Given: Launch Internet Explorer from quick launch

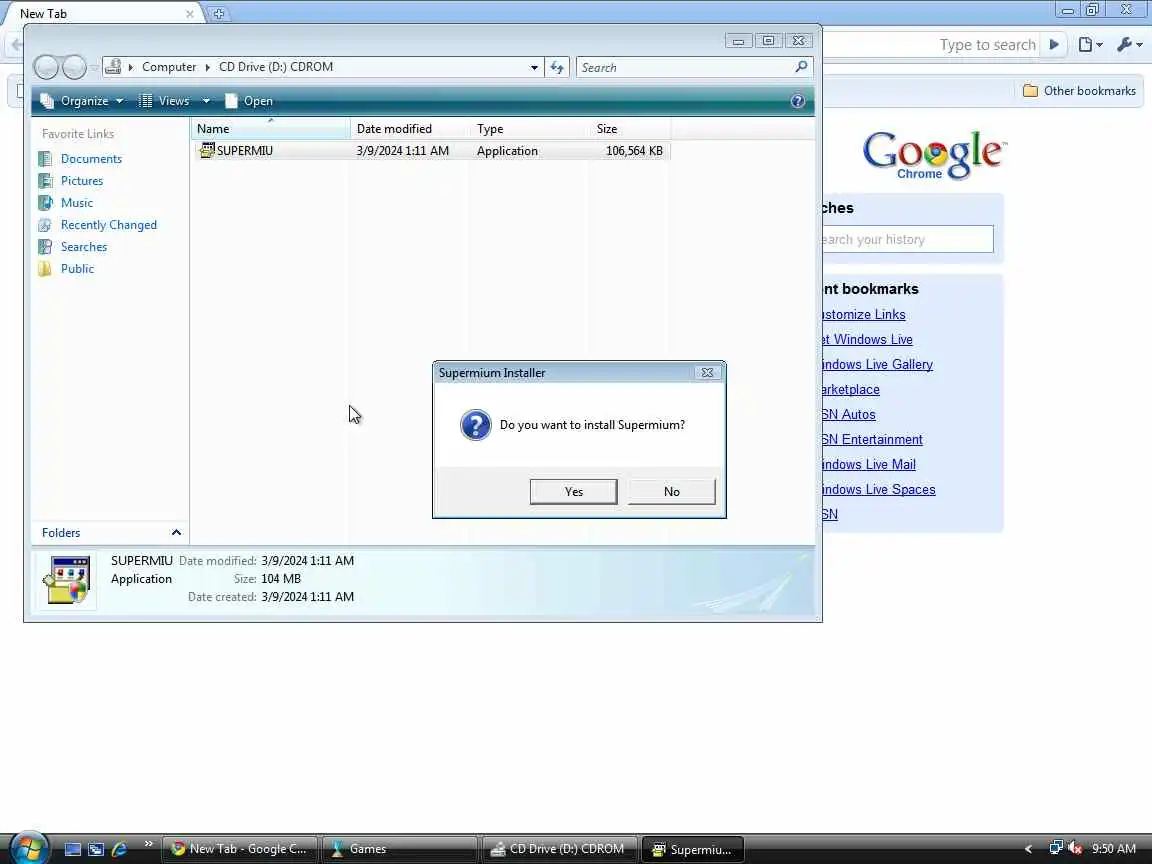Looking at the screenshot, I should tap(118, 849).
